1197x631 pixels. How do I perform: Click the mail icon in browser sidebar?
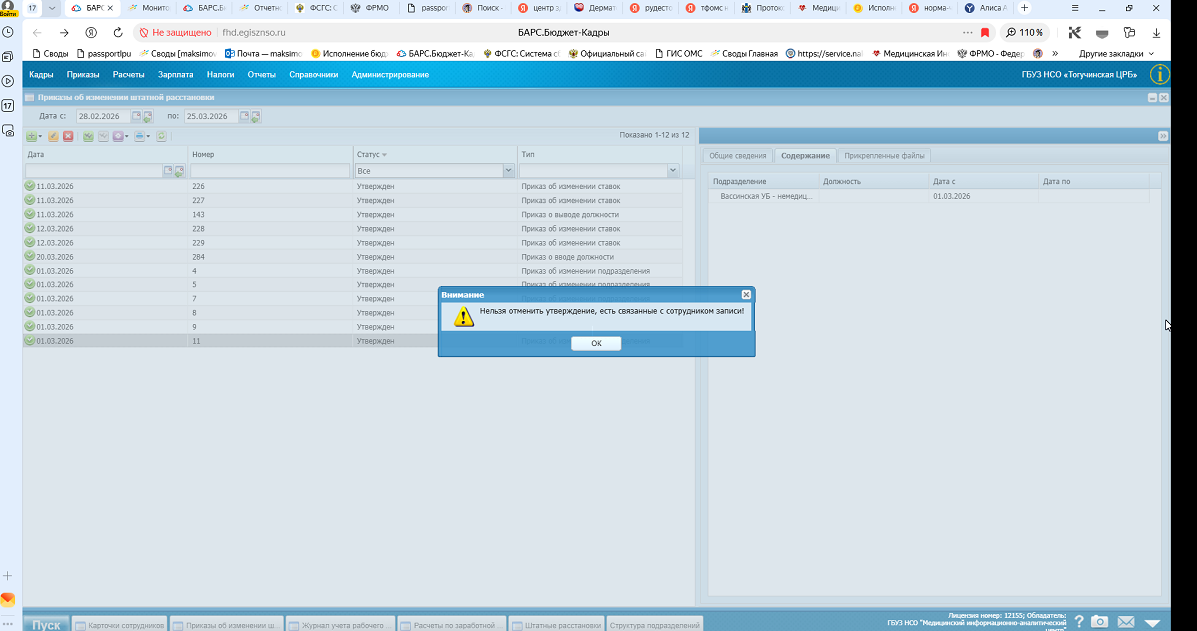(8, 599)
